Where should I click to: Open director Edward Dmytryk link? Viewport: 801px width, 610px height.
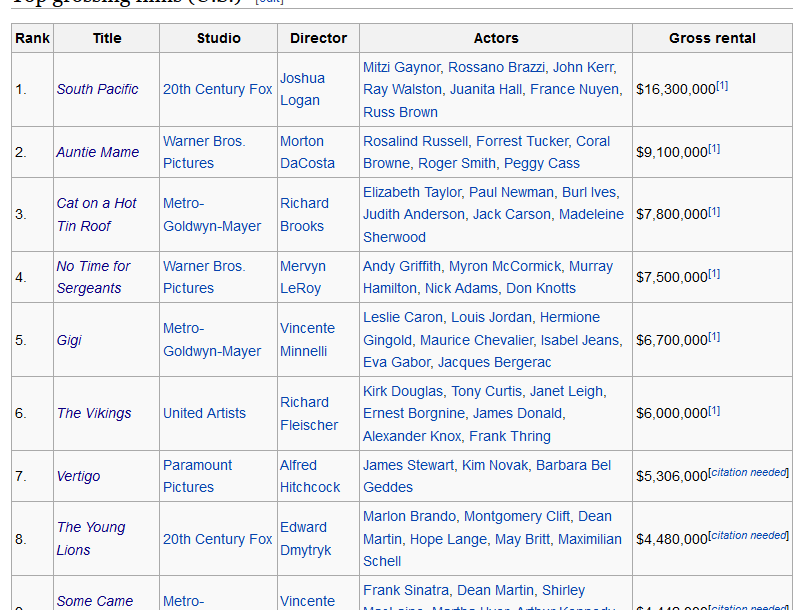pos(305,538)
